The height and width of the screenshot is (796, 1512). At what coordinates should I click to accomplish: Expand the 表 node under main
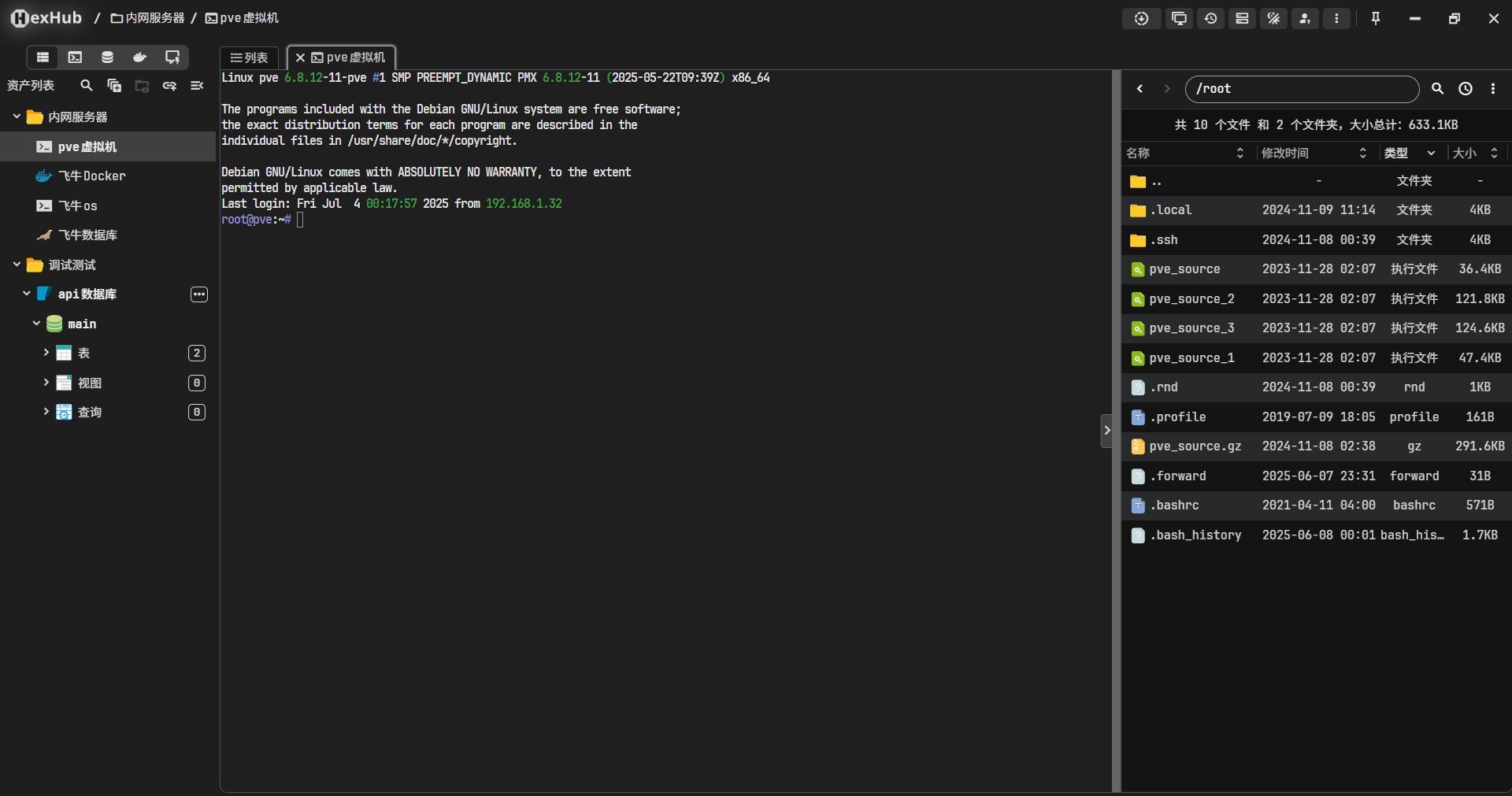(x=46, y=353)
